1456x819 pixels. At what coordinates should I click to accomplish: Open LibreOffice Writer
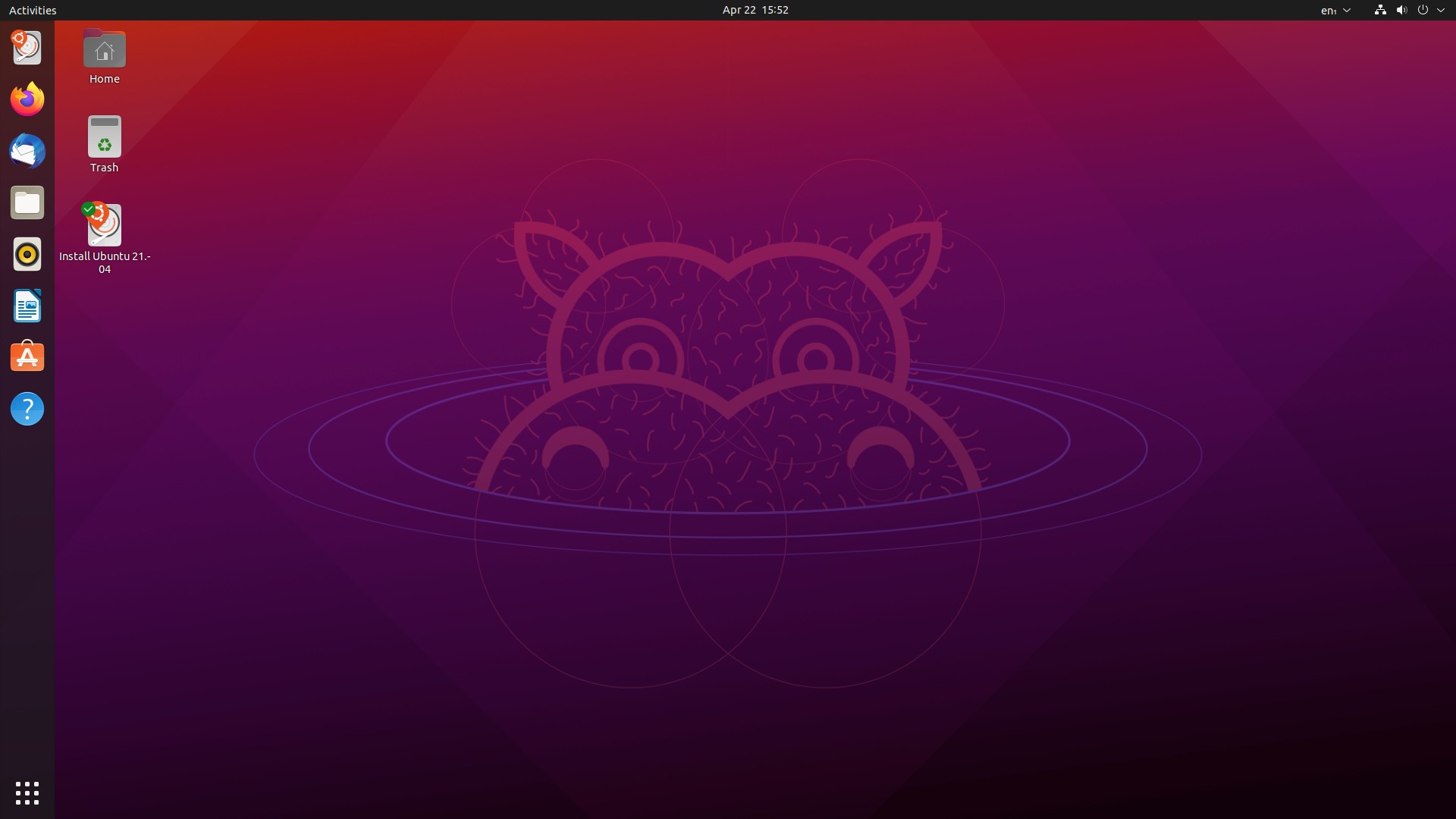click(27, 306)
